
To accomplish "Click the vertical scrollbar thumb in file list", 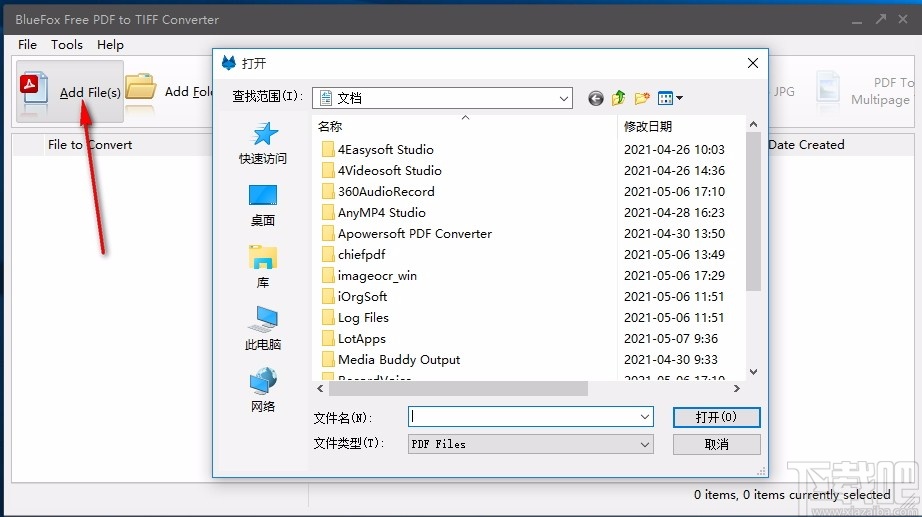I will click(753, 212).
